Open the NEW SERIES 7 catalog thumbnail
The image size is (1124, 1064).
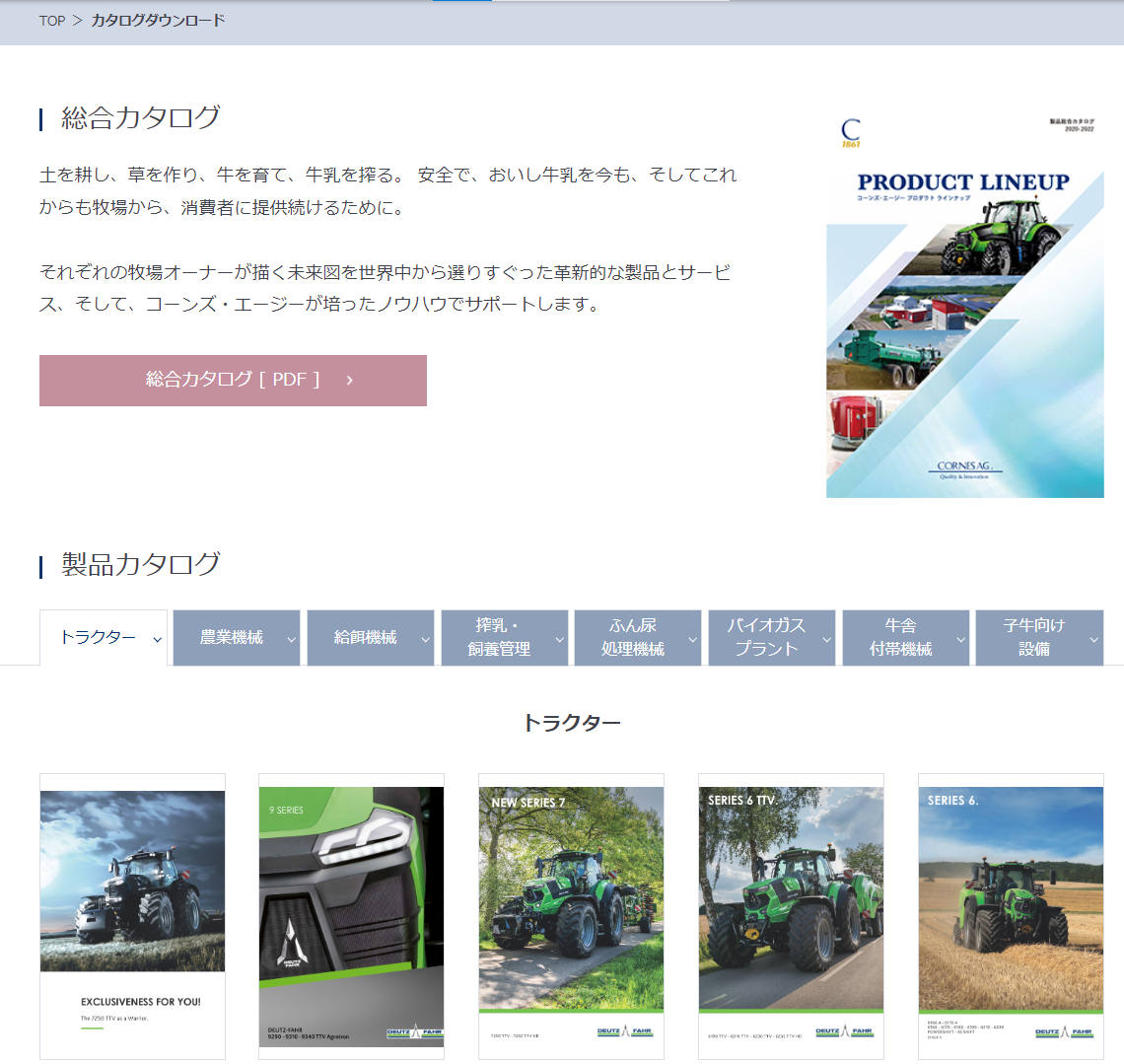coord(571,916)
